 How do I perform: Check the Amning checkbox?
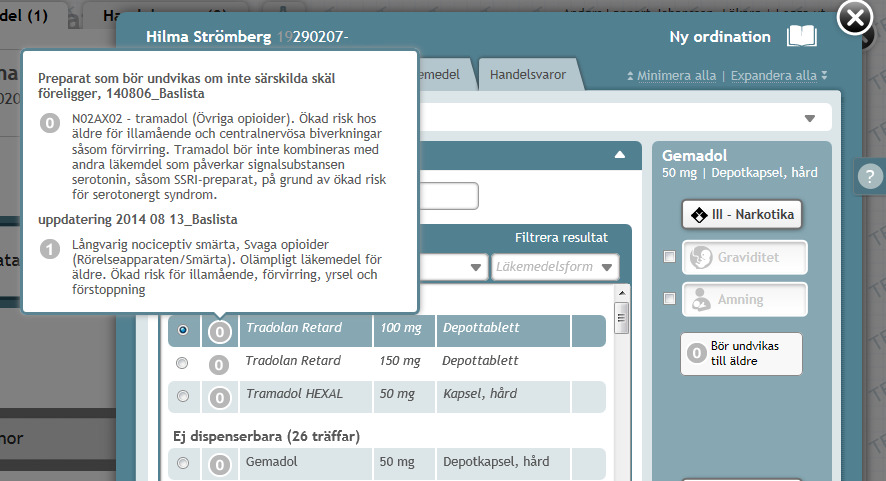pos(670,298)
